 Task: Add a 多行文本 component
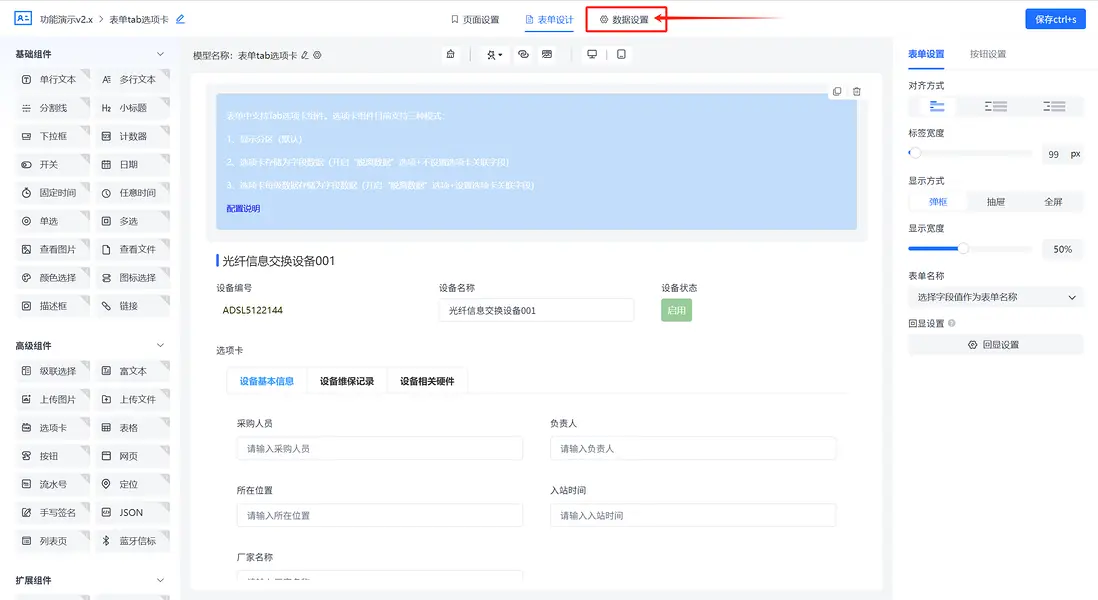(132, 80)
